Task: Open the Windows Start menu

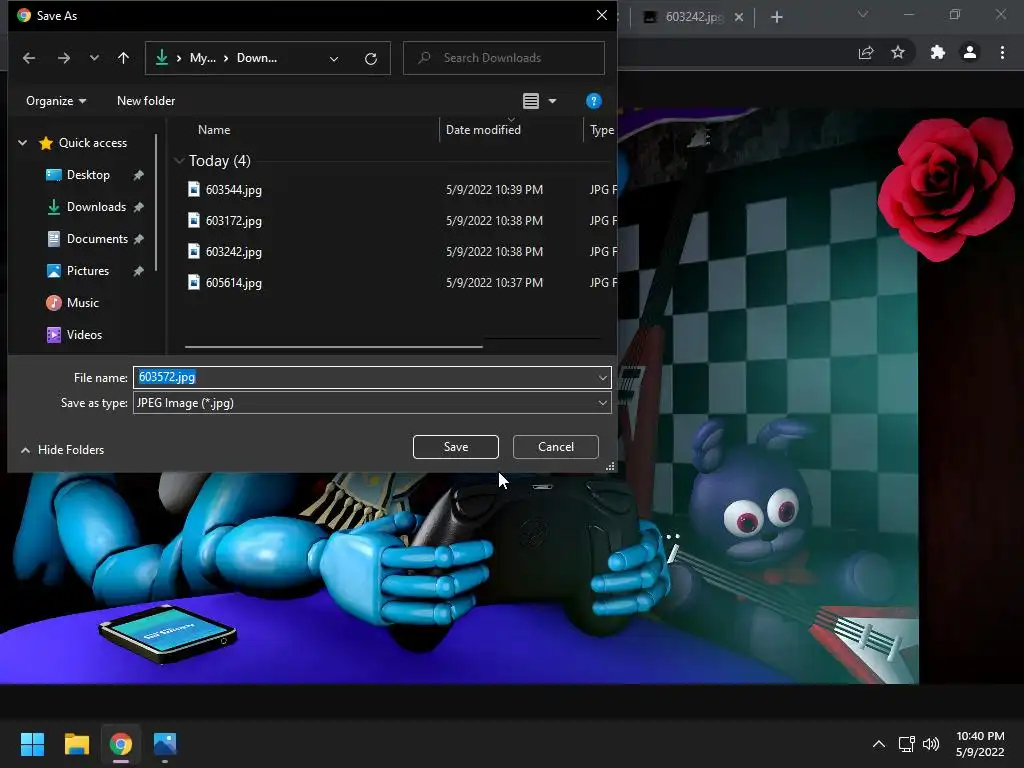Action: (x=32, y=744)
